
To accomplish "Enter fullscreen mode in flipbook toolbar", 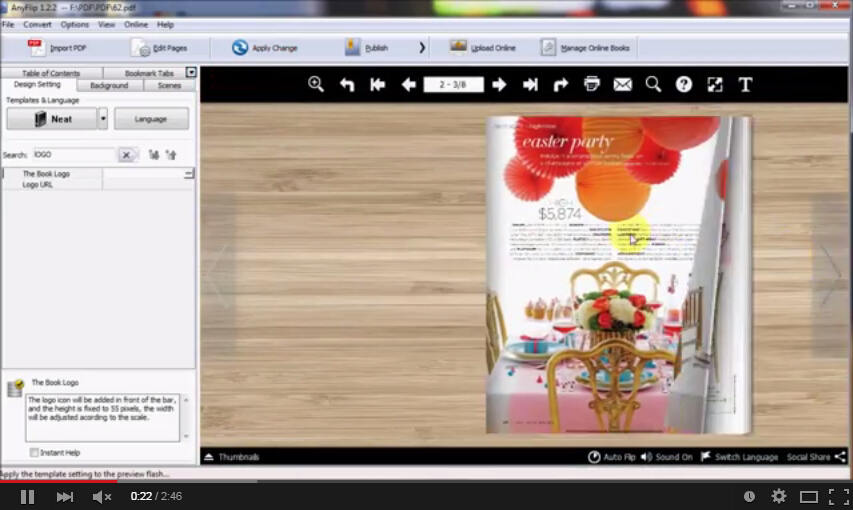I will point(715,85).
